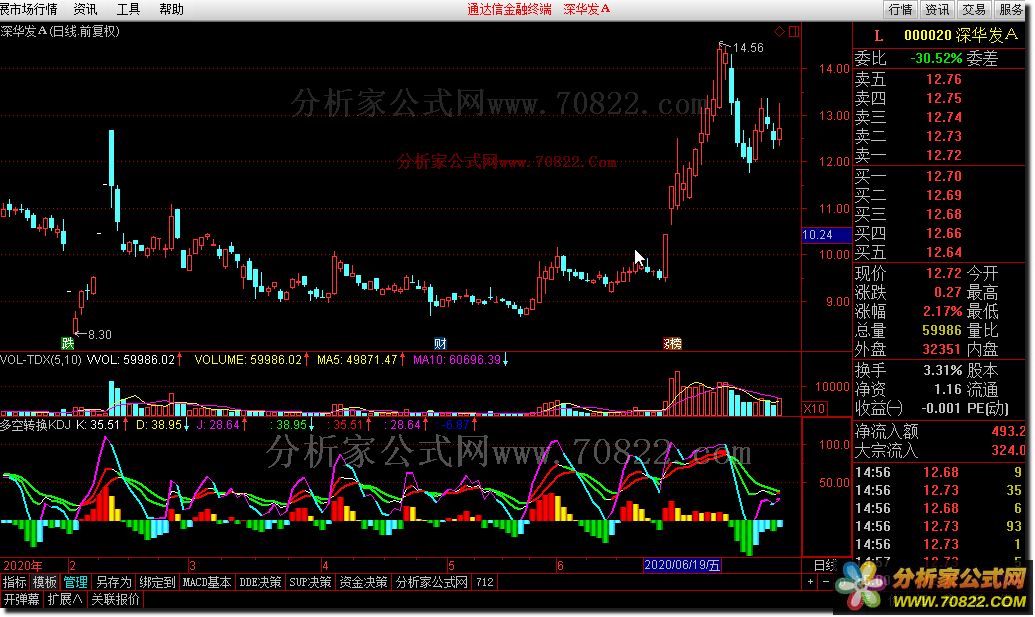Screen dimensions: 1035x617
Task: Click the split-panel icon beside the diamond
Action: tap(794, 31)
